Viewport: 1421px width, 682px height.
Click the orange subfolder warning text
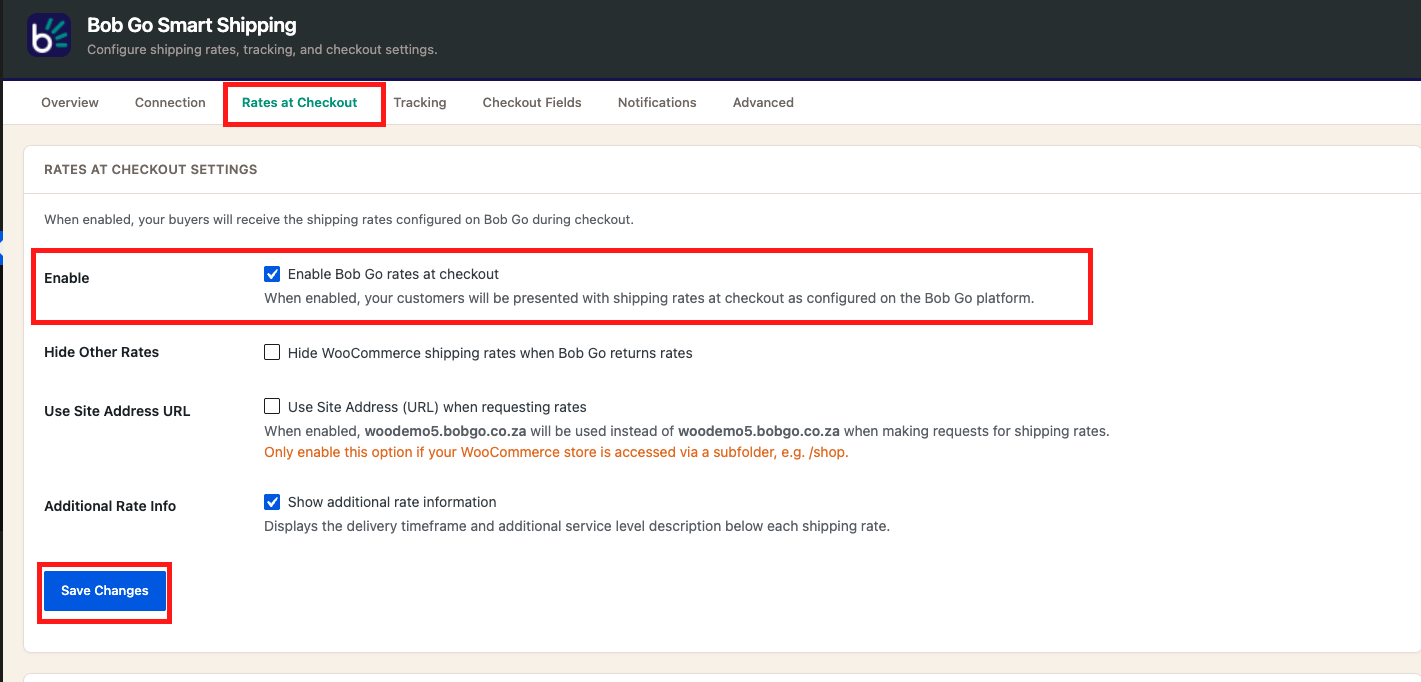[x=556, y=452]
